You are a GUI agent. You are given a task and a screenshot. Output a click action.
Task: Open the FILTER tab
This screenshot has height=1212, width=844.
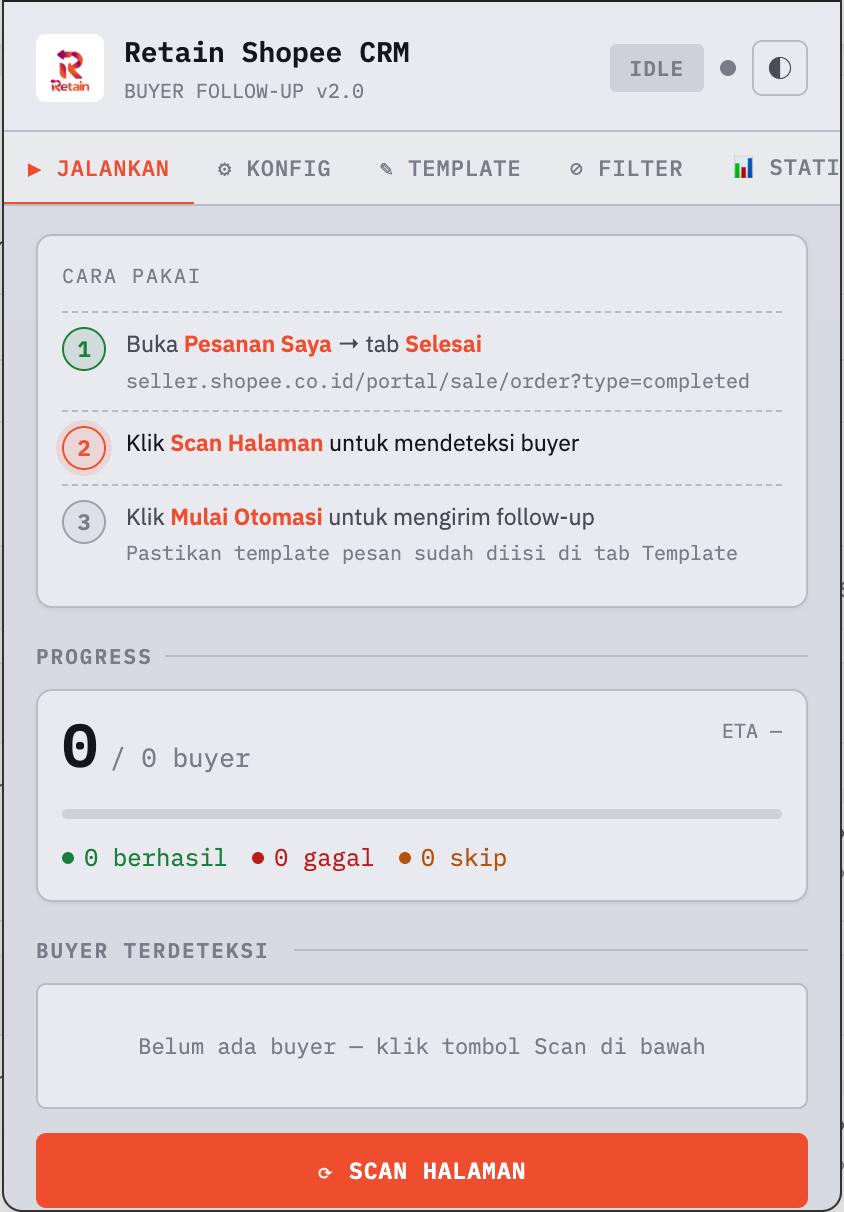[x=640, y=169]
